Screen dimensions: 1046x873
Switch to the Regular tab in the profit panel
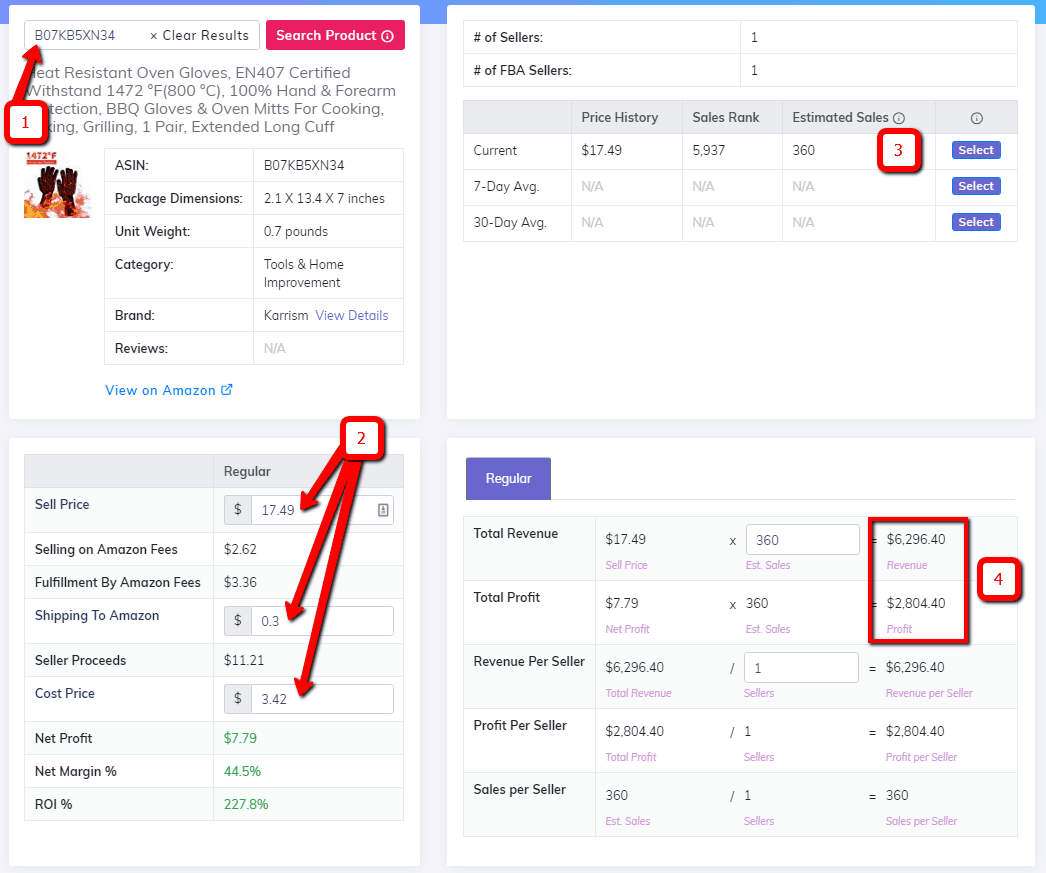tap(508, 478)
